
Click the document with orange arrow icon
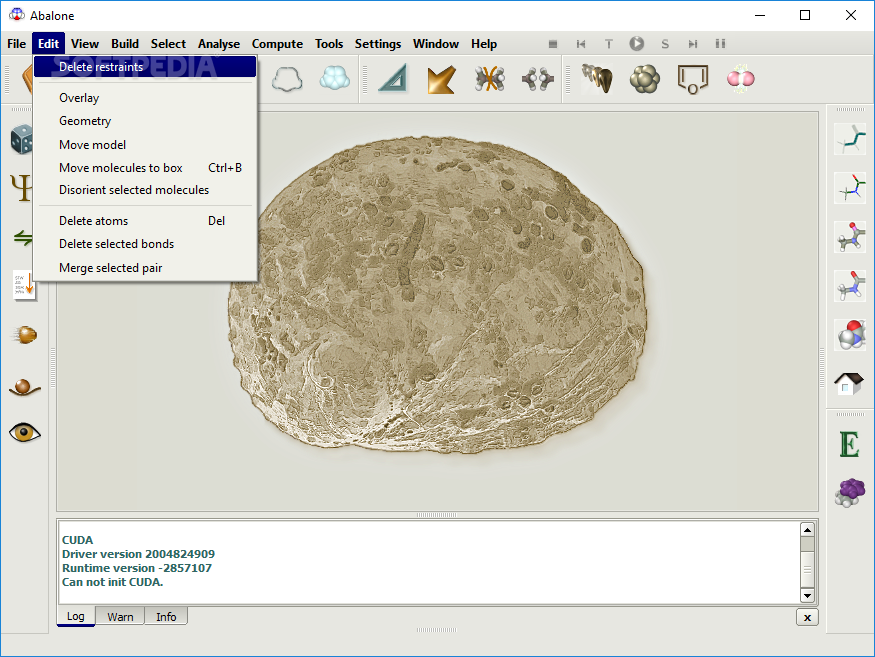tap(24, 286)
